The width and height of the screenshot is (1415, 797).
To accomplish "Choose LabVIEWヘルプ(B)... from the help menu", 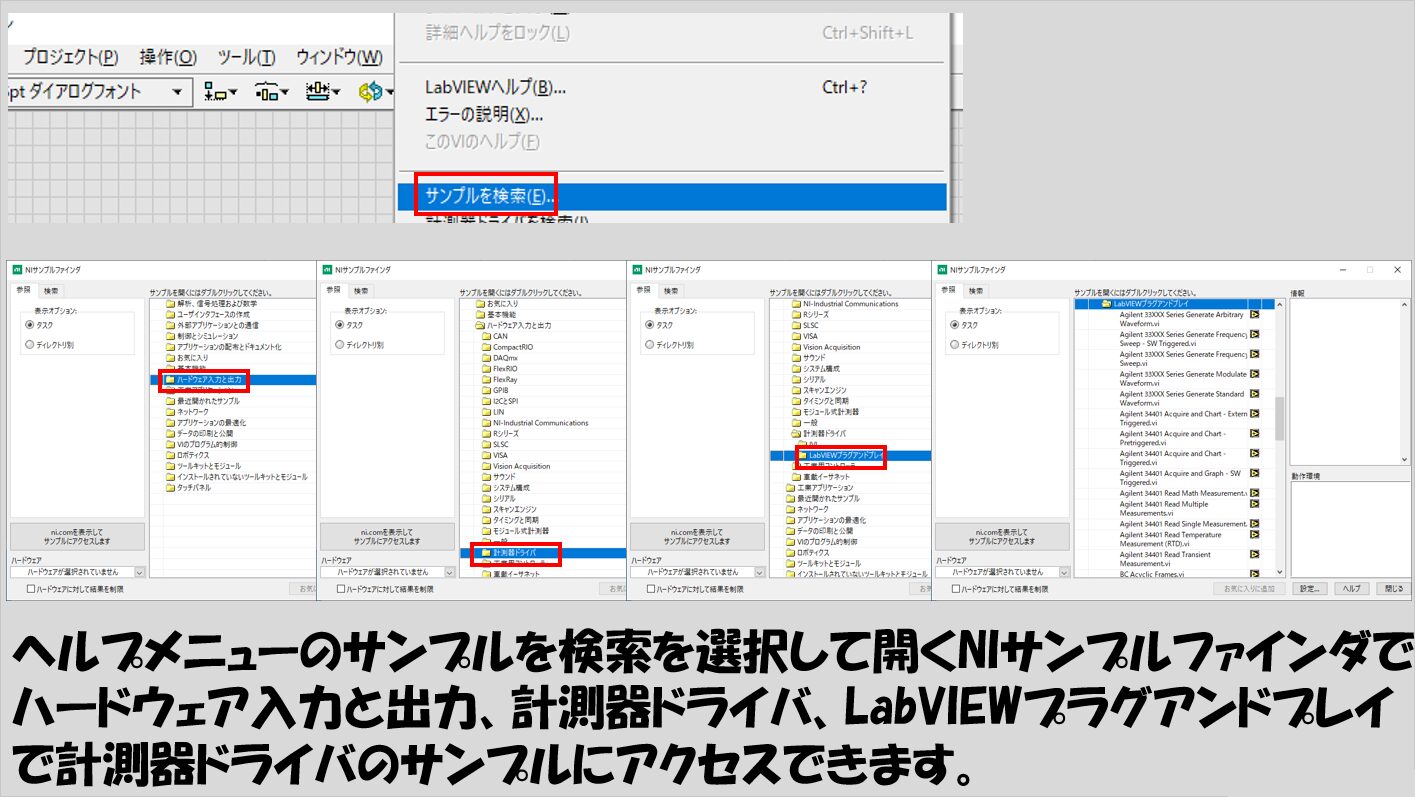I will click(495, 87).
